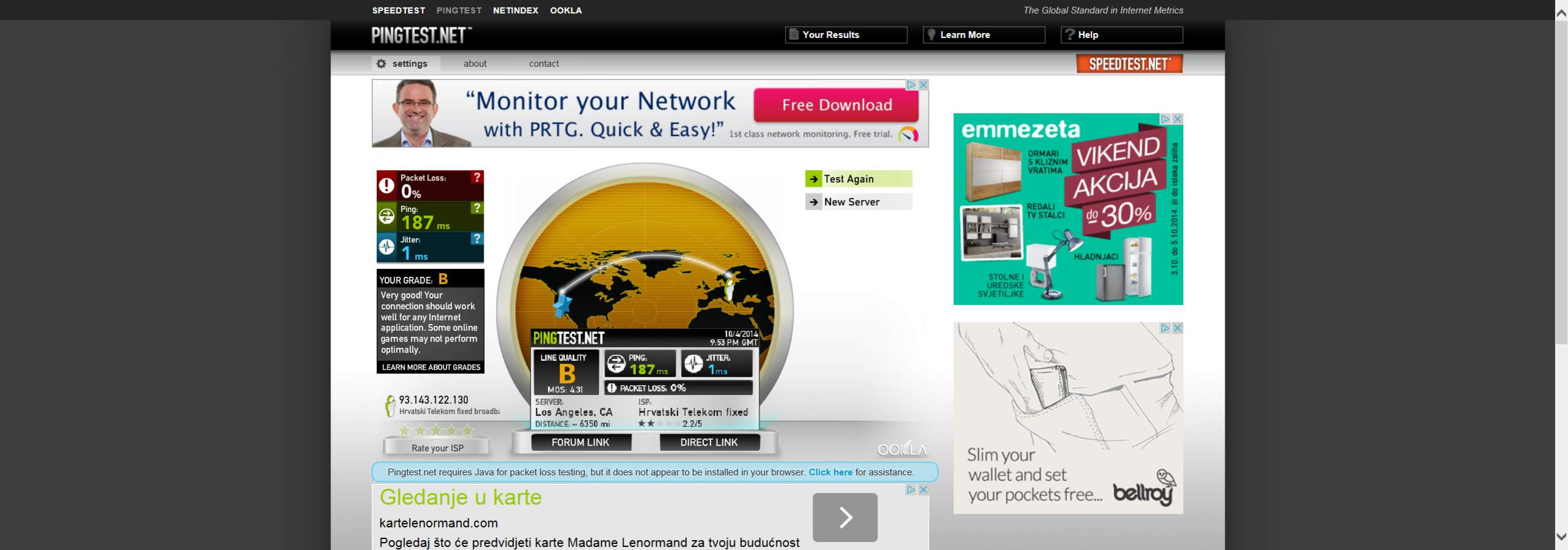Click the Ping question mark help
1568x550 pixels.
[x=477, y=208]
